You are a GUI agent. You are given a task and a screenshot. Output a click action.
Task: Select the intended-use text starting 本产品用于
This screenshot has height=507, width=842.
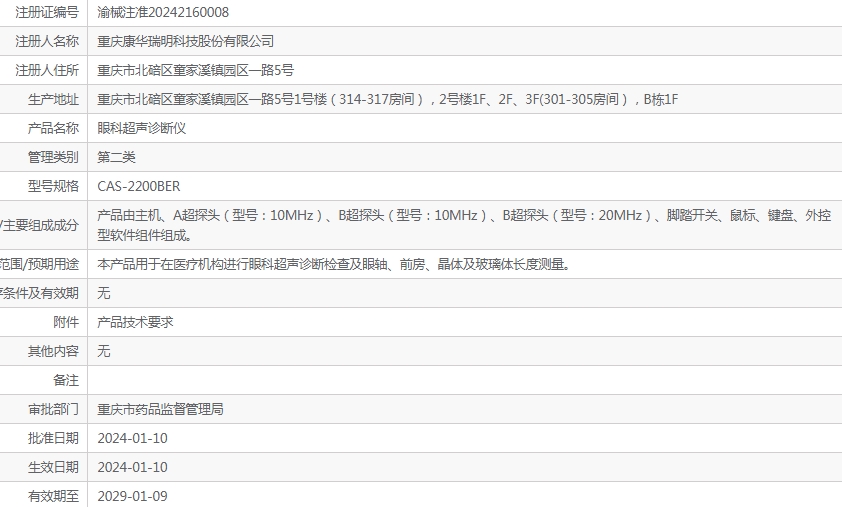pyautogui.click(x=333, y=264)
